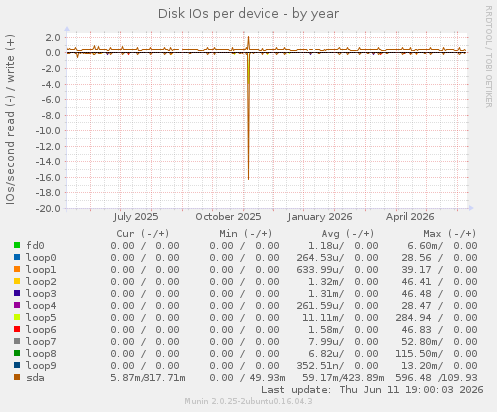Click the loop1 orange legend swatch

pyautogui.click(x=17, y=269)
